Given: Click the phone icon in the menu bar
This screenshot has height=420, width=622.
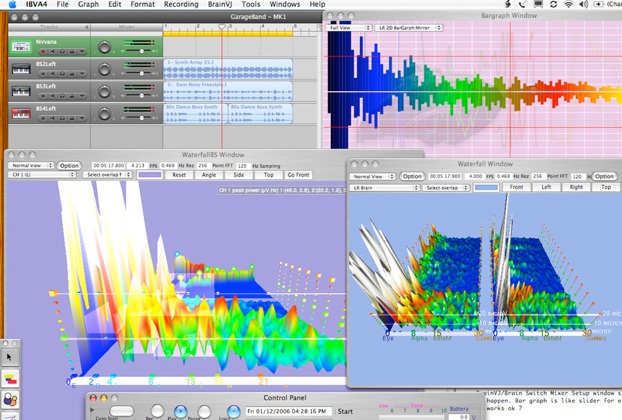Looking at the screenshot, I should [522, 4].
